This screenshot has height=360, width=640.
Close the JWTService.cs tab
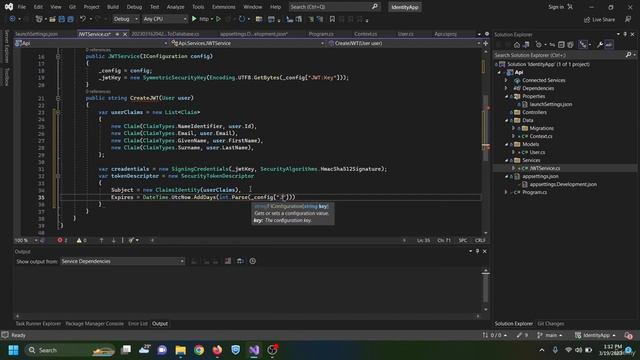click(125, 34)
